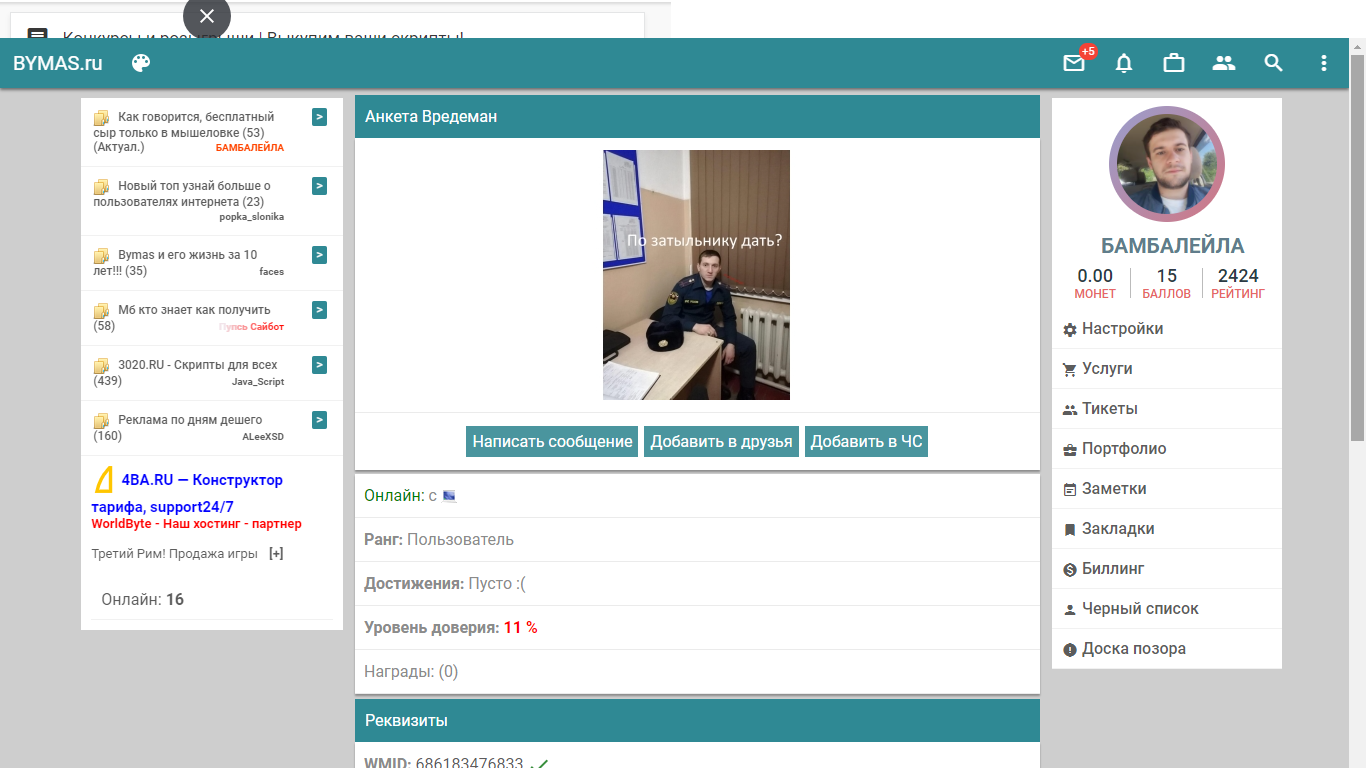Open arrow next to 'Bymas и его жизнь' topic
Screen dimensions: 1366x768
click(x=319, y=255)
